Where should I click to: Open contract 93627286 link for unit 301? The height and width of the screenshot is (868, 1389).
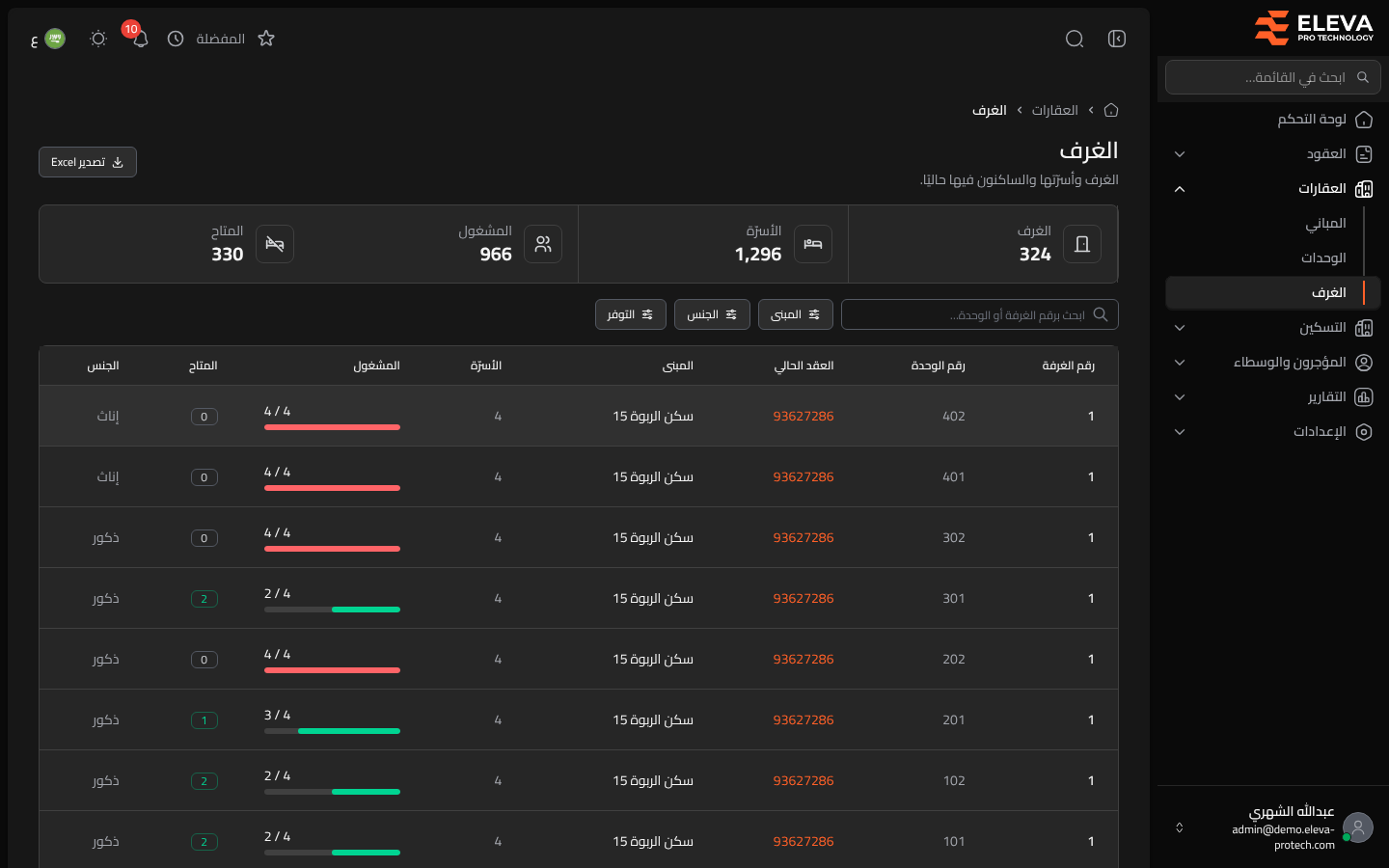tap(803, 599)
